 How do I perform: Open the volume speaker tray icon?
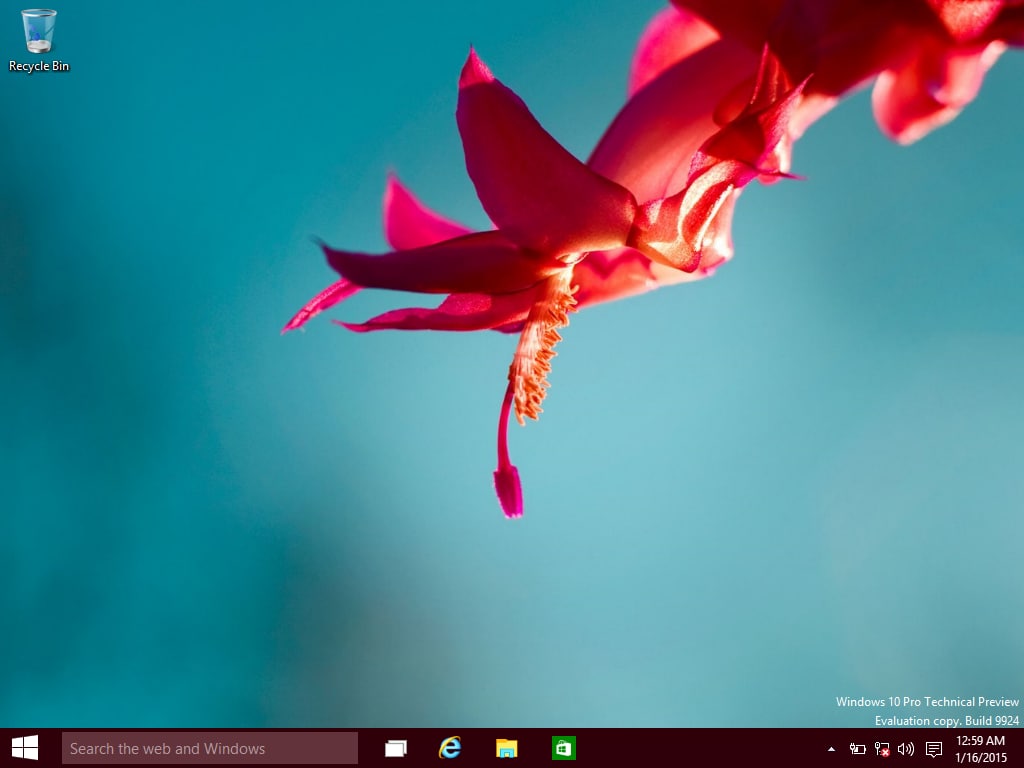pos(906,749)
